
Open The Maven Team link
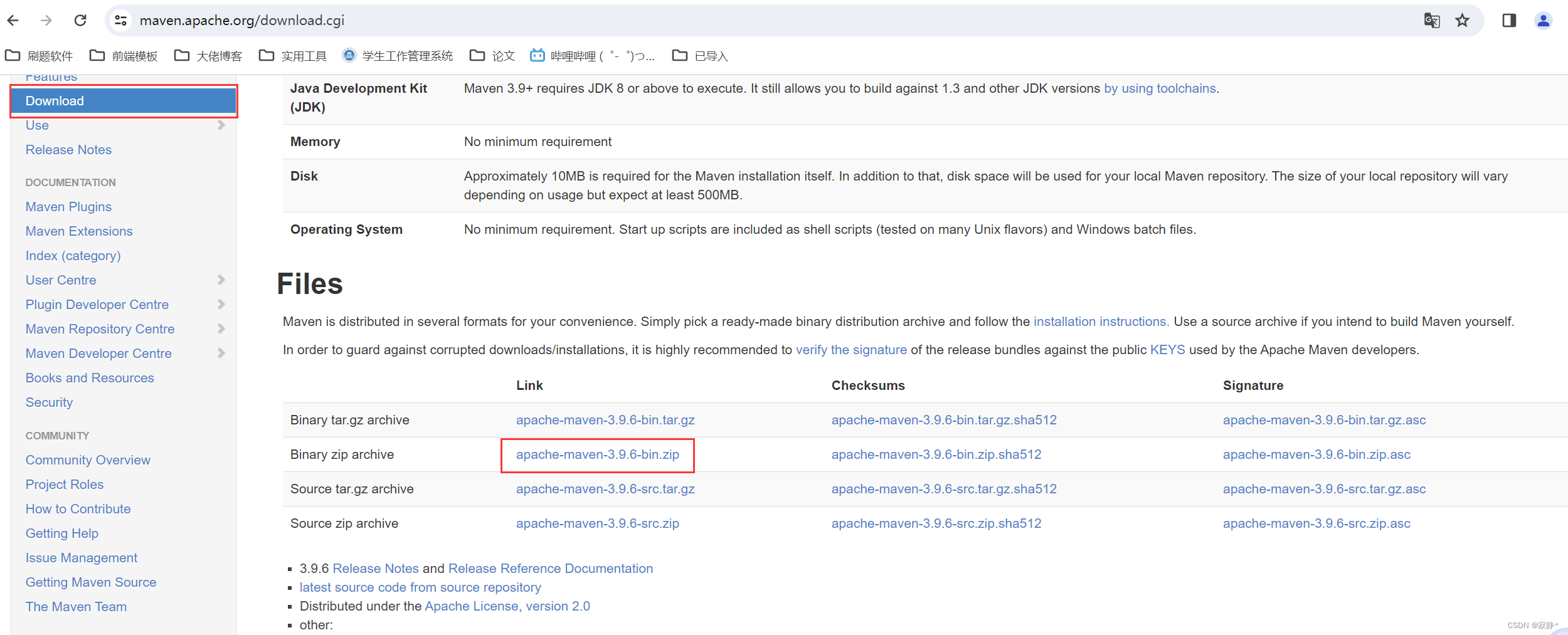(76, 607)
